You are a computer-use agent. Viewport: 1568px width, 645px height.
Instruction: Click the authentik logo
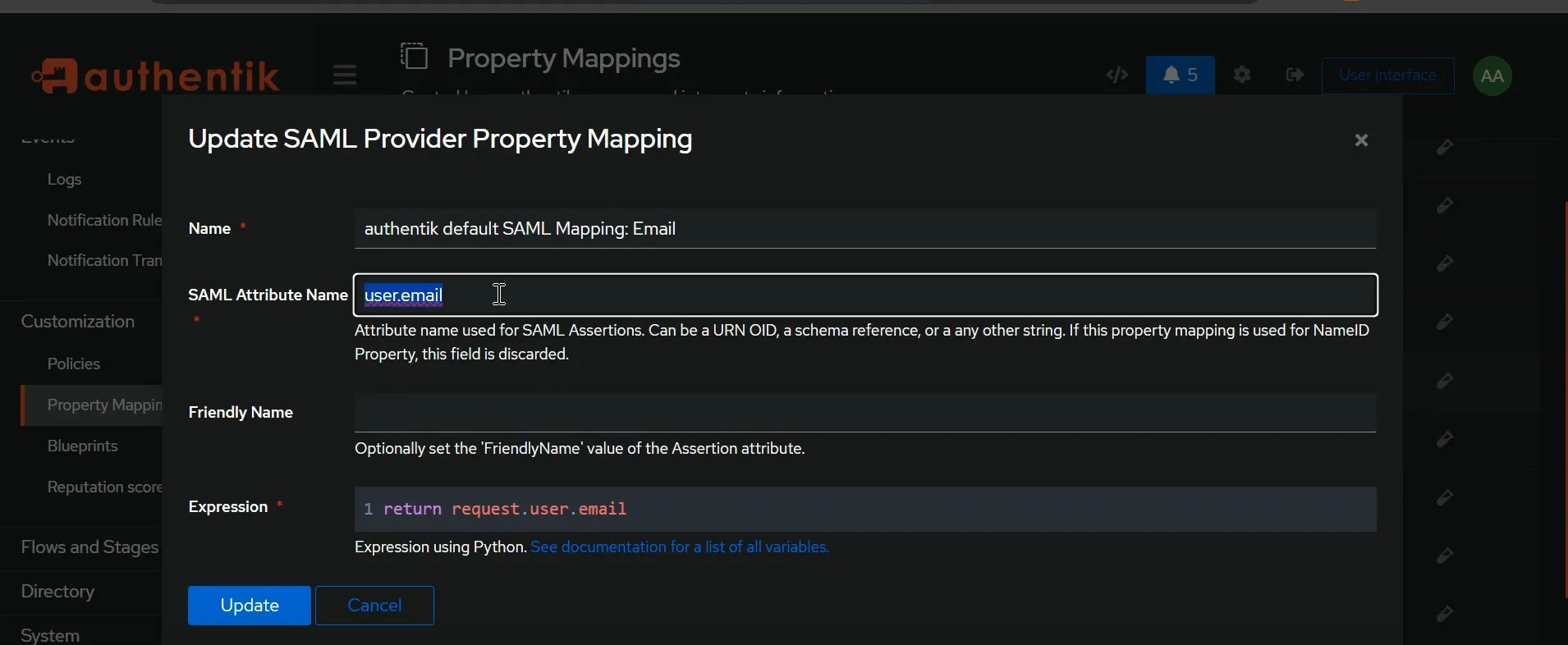[x=156, y=76]
